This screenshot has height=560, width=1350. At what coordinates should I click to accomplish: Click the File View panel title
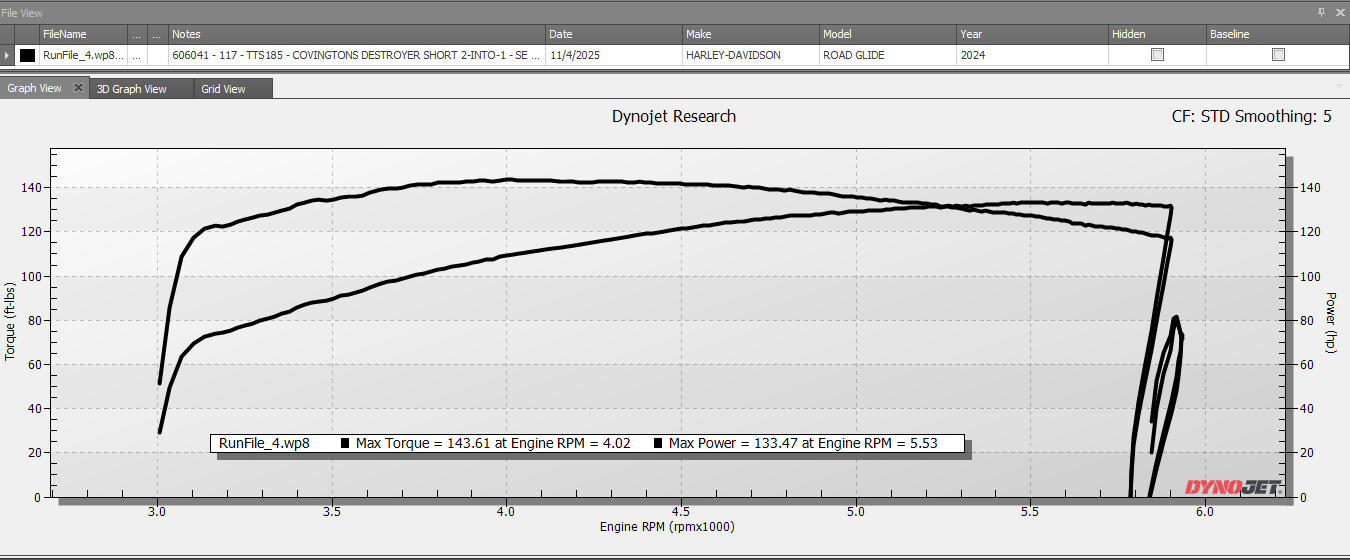(22, 11)
